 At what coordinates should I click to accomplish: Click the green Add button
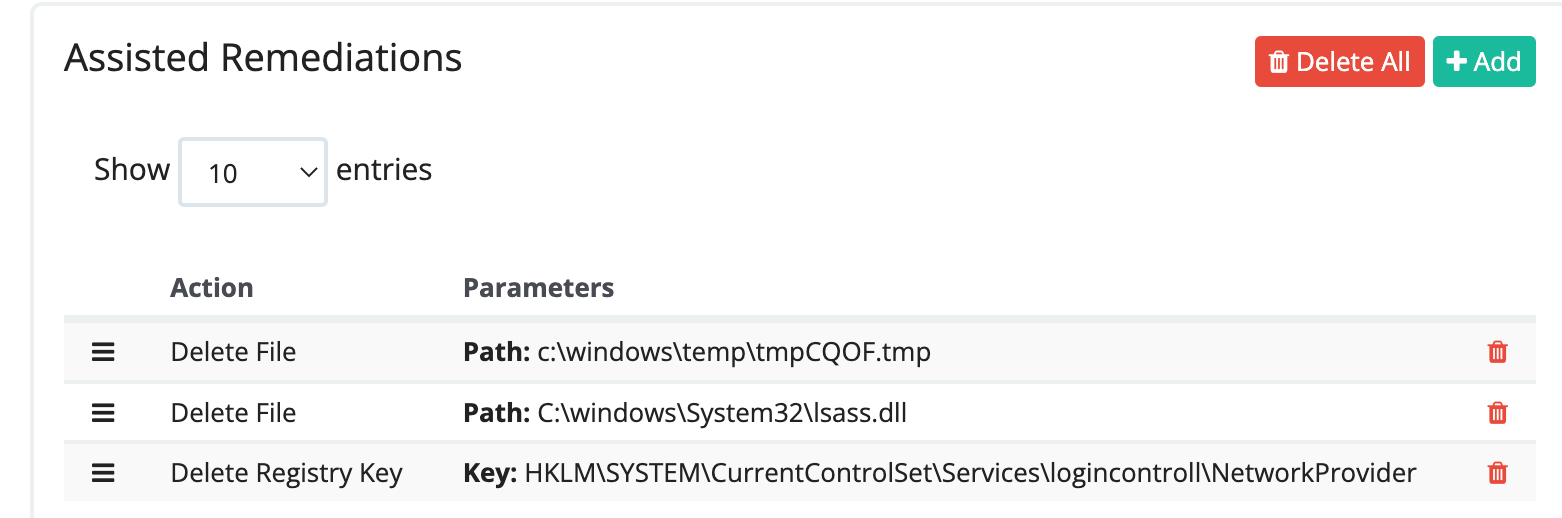(x=1484, y=62)
